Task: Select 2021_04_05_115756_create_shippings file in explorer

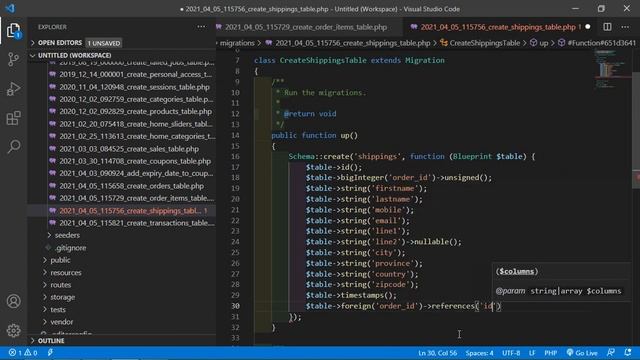Action: (x=130, y=211)
